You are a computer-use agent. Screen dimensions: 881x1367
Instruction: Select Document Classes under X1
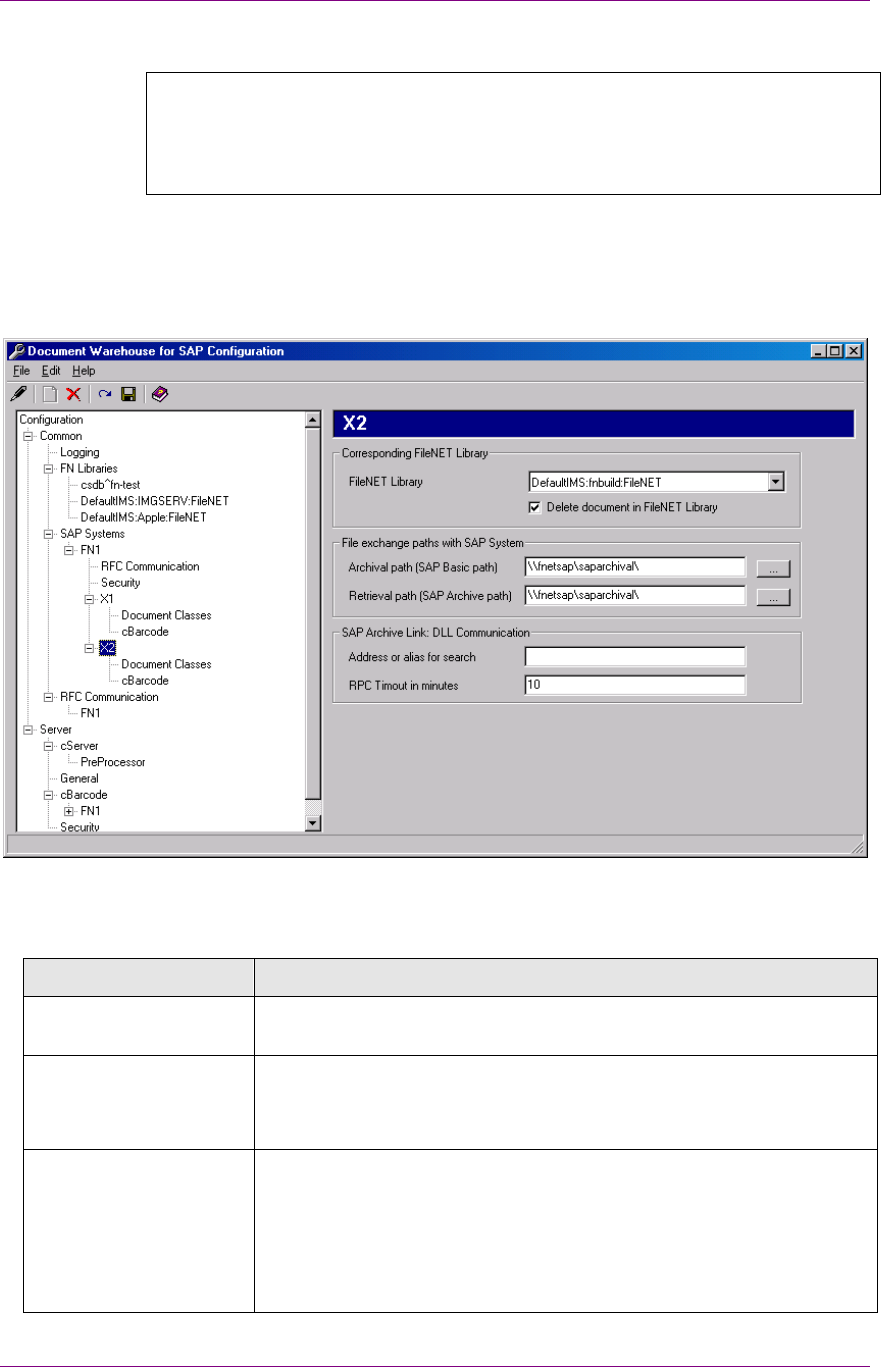[166, 615]
